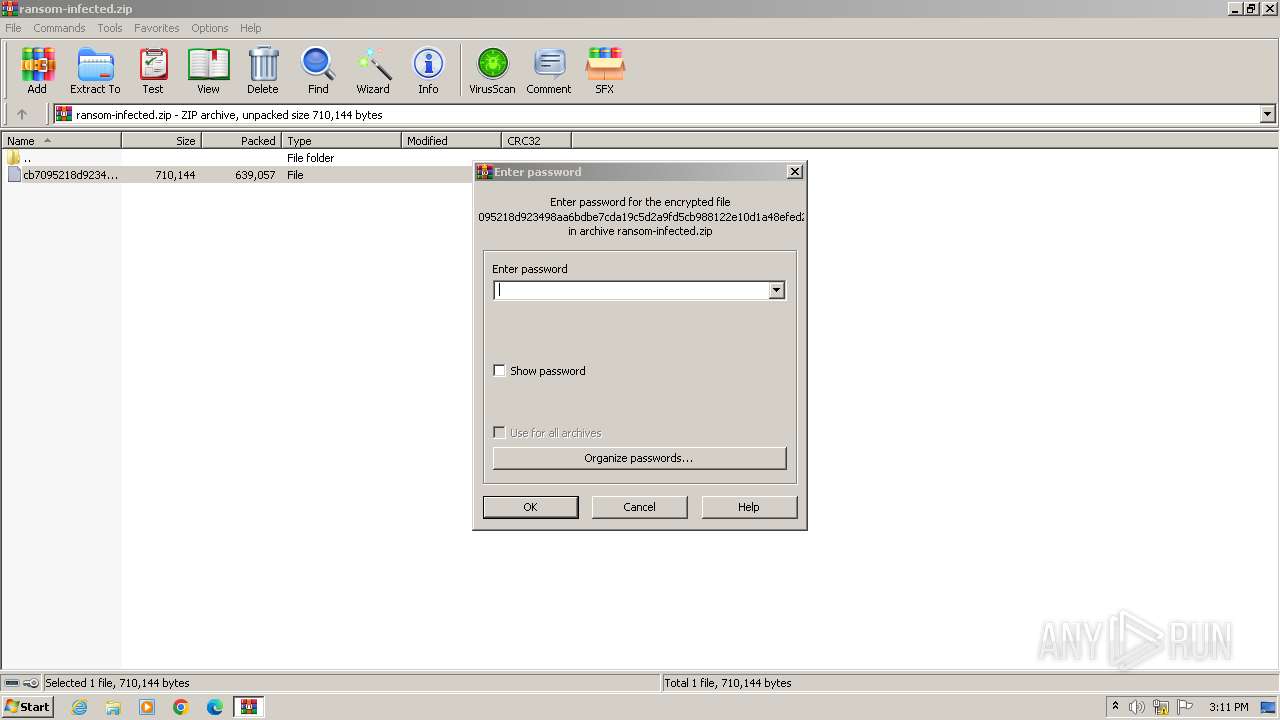
Task: Open the Options menu
Action: point(210,28)
